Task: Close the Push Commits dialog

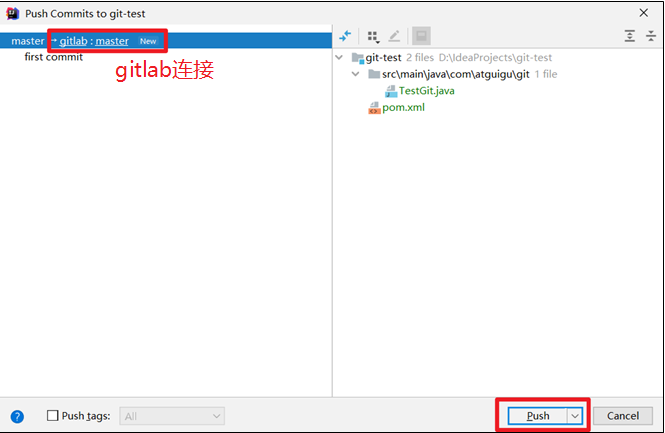Action: [643, 13]
